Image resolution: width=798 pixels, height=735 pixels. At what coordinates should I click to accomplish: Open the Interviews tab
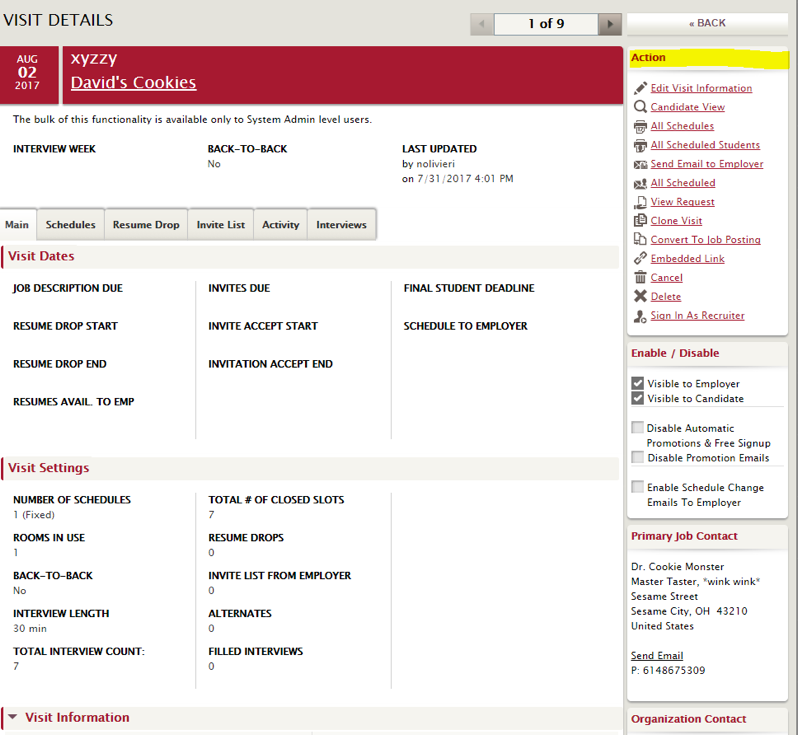click(341, 224)
